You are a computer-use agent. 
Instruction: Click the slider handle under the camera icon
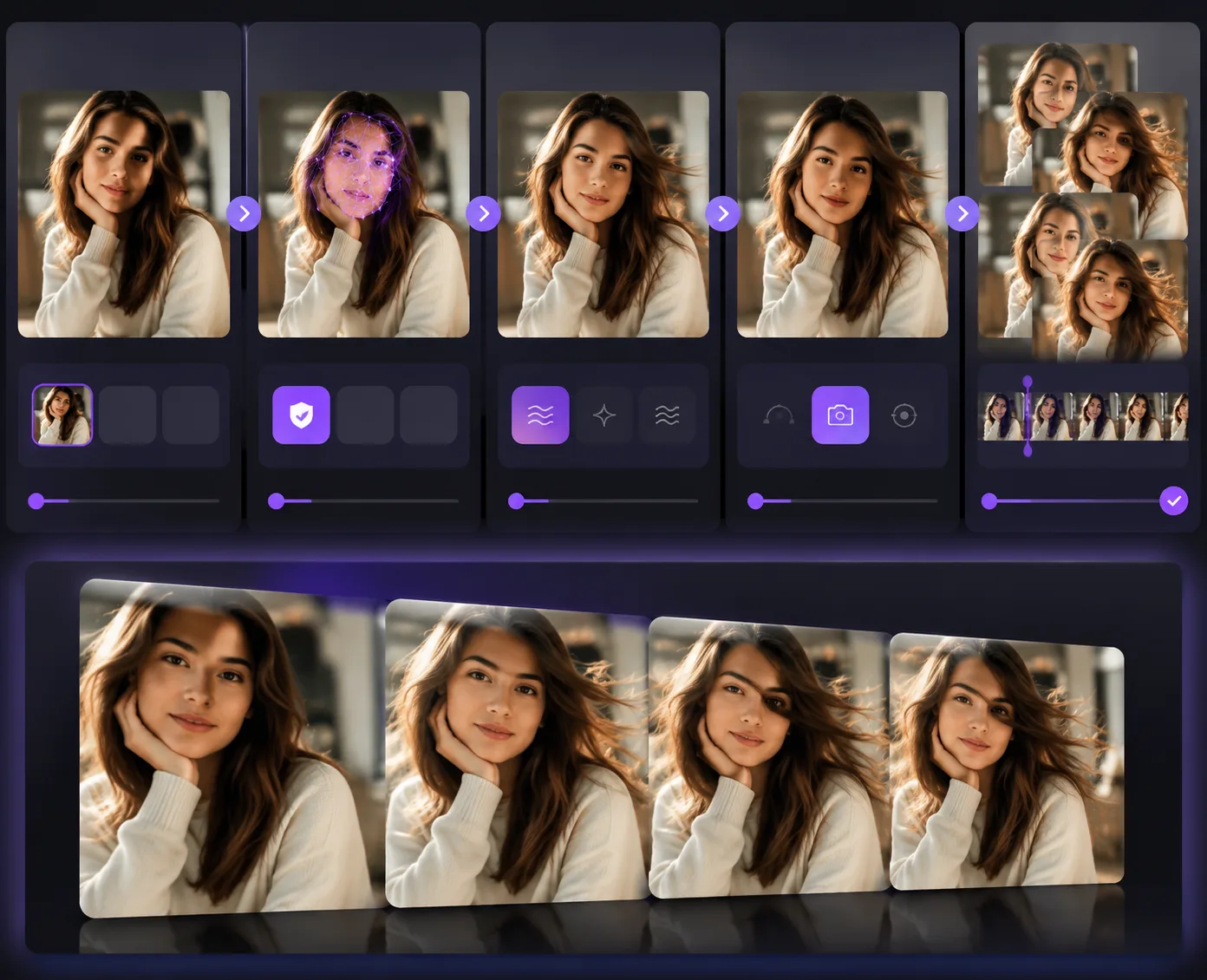(755, 500)
